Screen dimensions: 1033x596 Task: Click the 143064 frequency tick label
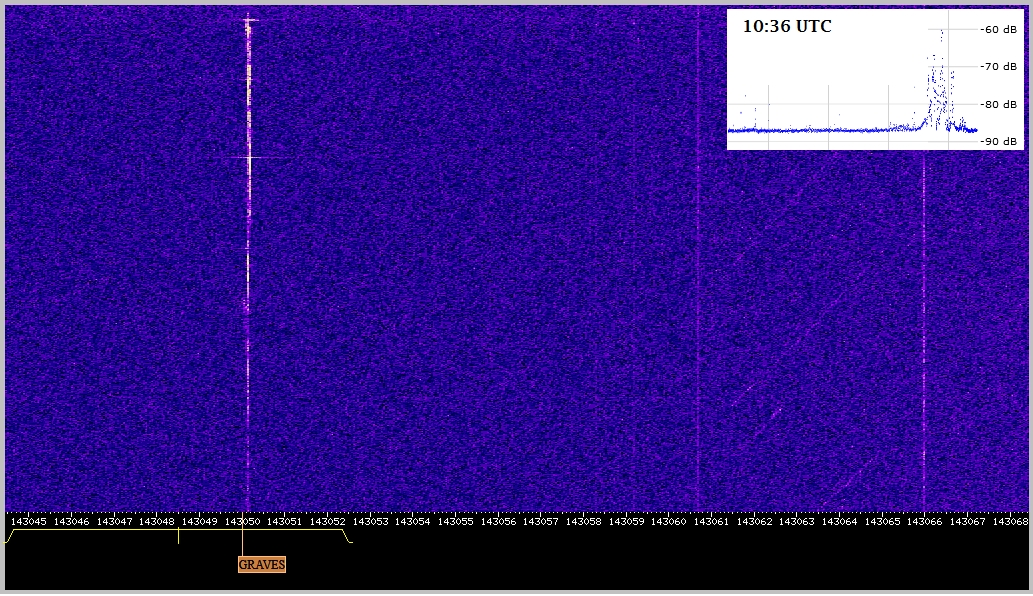coord(839,522)
